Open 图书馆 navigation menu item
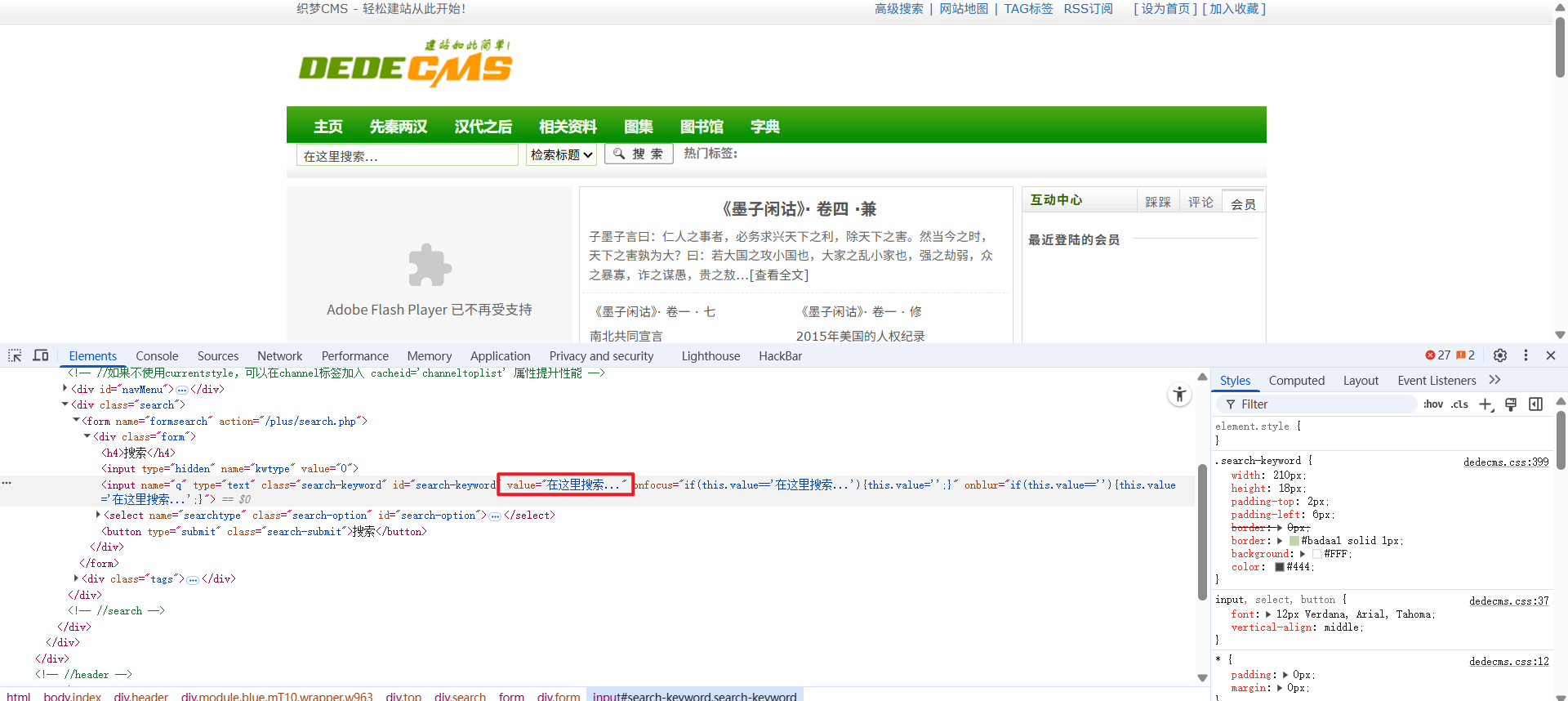The image size is (1568, 701). [702, 127]
